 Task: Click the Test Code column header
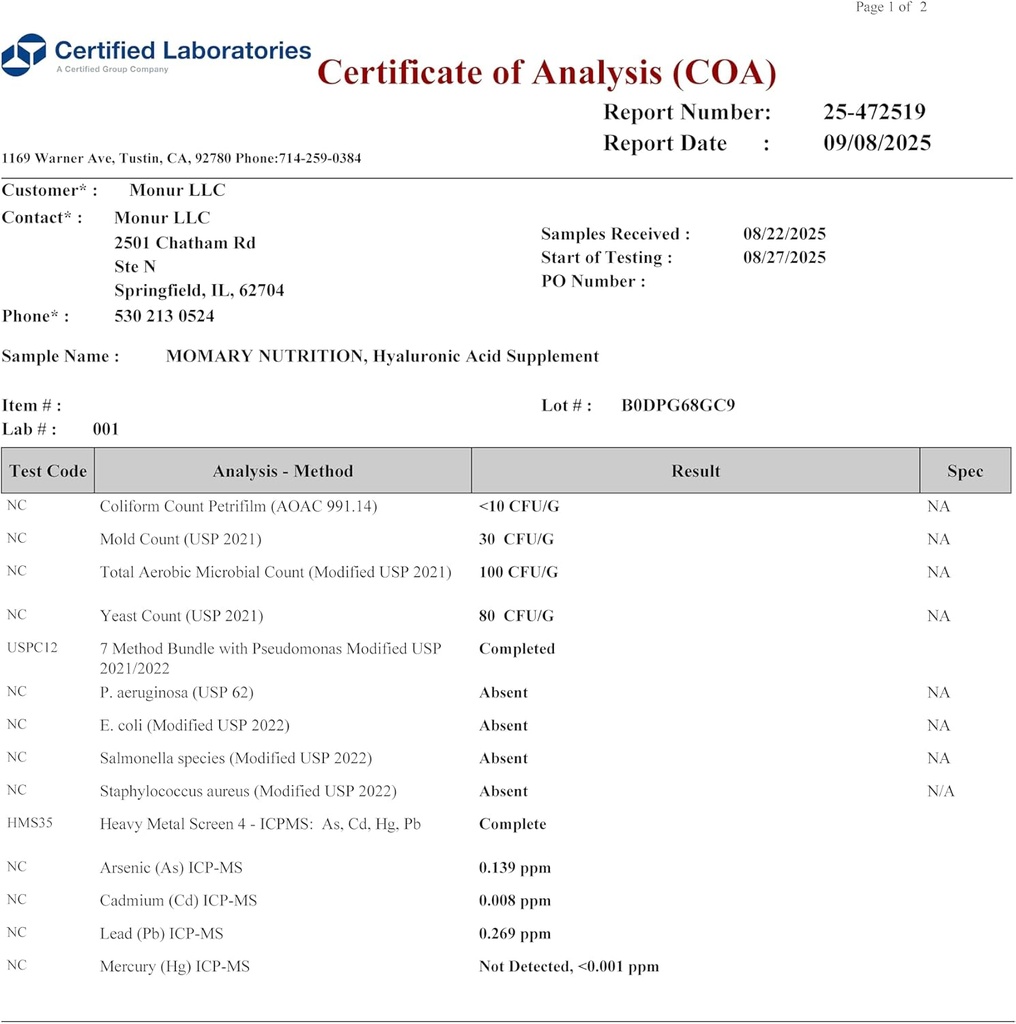click(48, 471)
